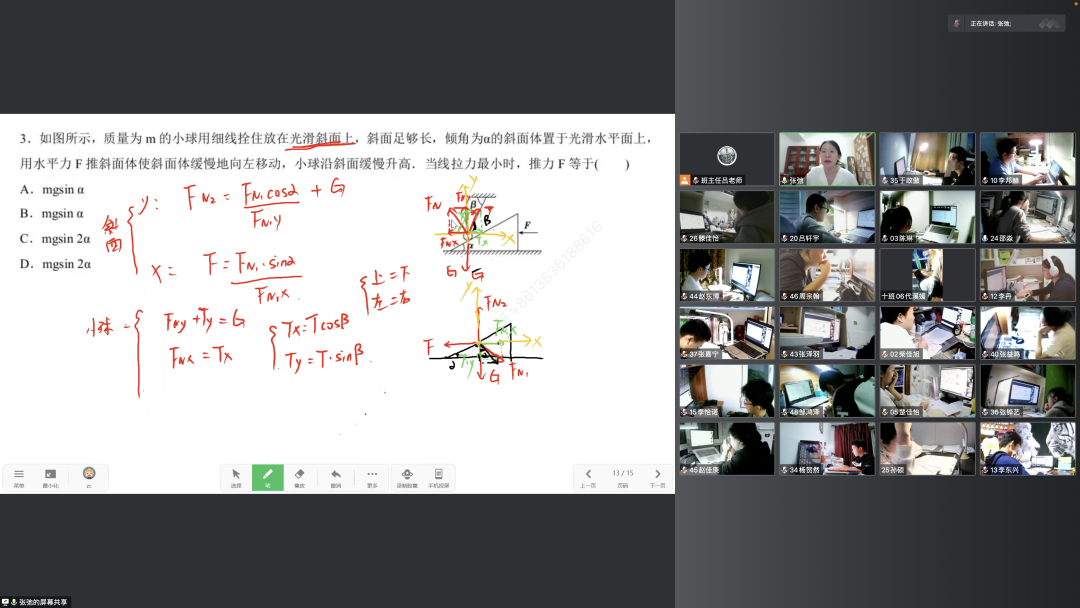
Task: Click the underlined text 光滑斜面上 in the question
Action: pos(322,138)
